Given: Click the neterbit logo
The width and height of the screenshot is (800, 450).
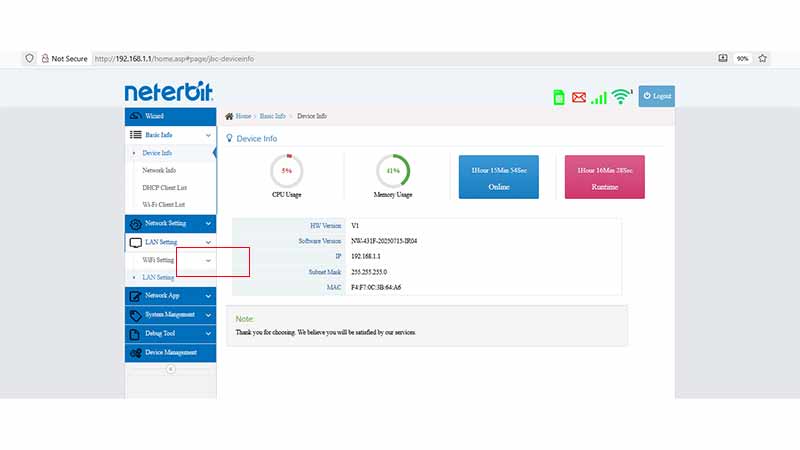Looking at the screenshot, I should [169, 92].
